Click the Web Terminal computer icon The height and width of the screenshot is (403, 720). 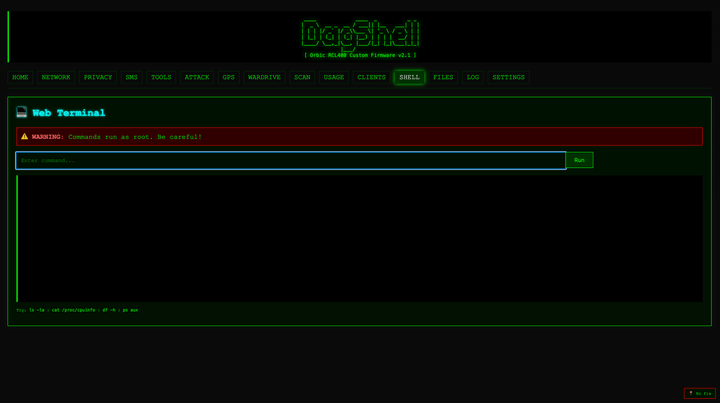[x=21, y=112]
